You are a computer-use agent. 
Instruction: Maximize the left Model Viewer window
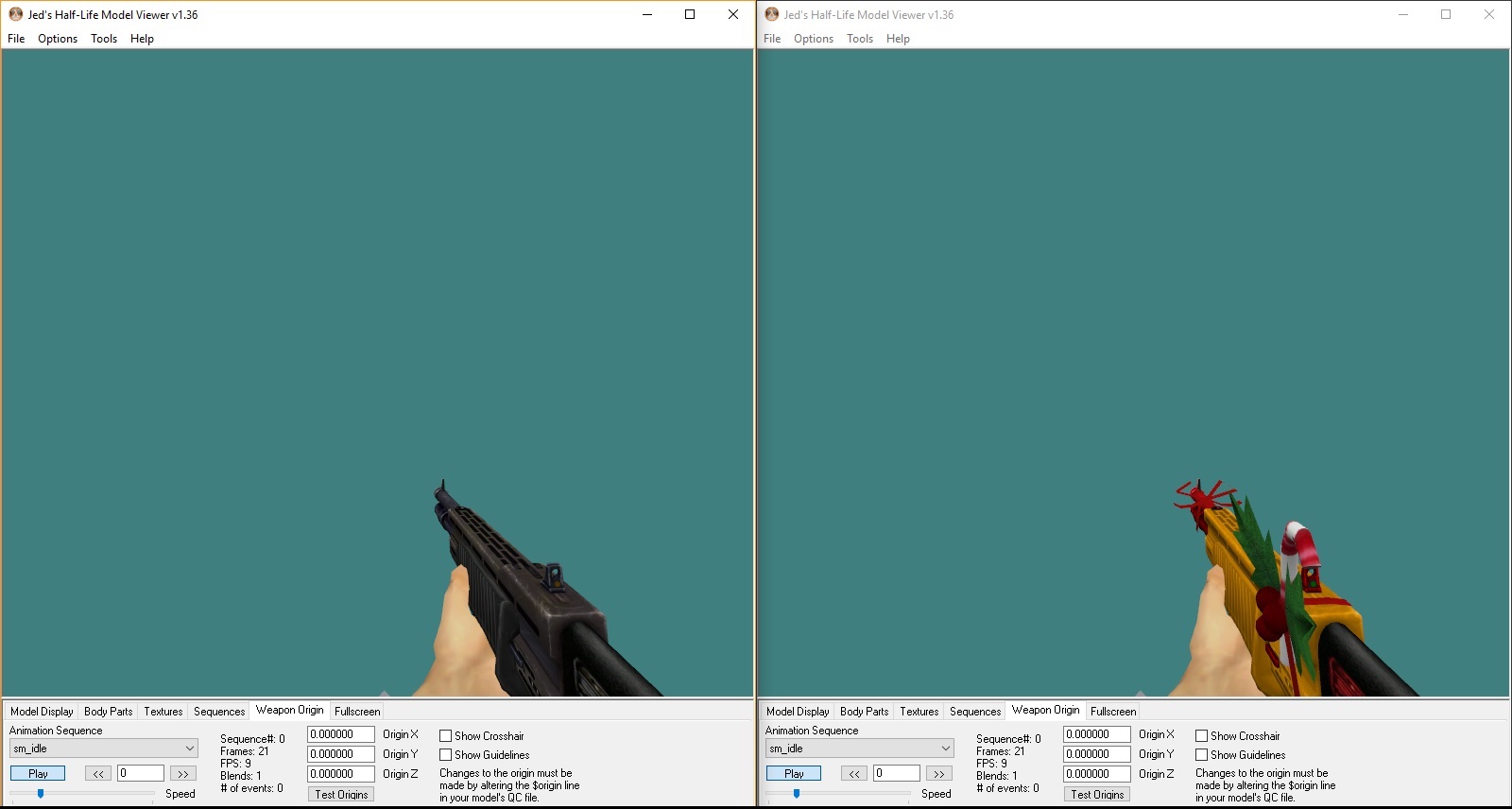click(x=690, y=14)
